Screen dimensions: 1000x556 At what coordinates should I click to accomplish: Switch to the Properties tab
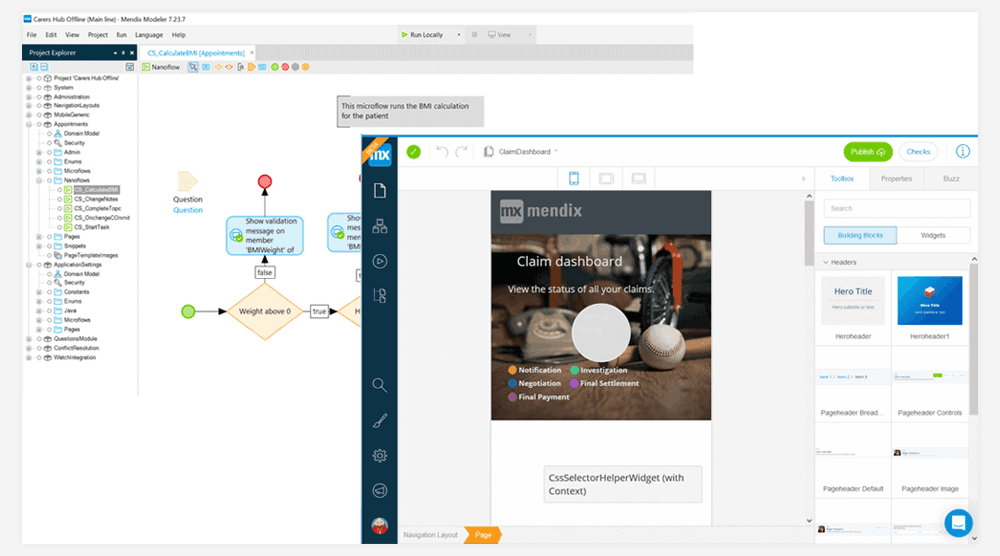pos(896,179)
